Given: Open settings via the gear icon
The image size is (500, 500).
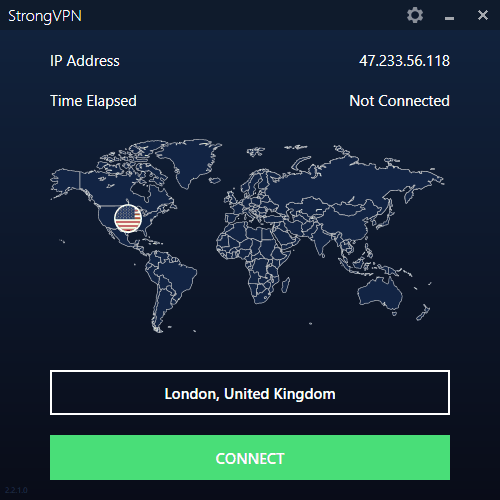Looking at the screenshot, I should pos(415,15).
